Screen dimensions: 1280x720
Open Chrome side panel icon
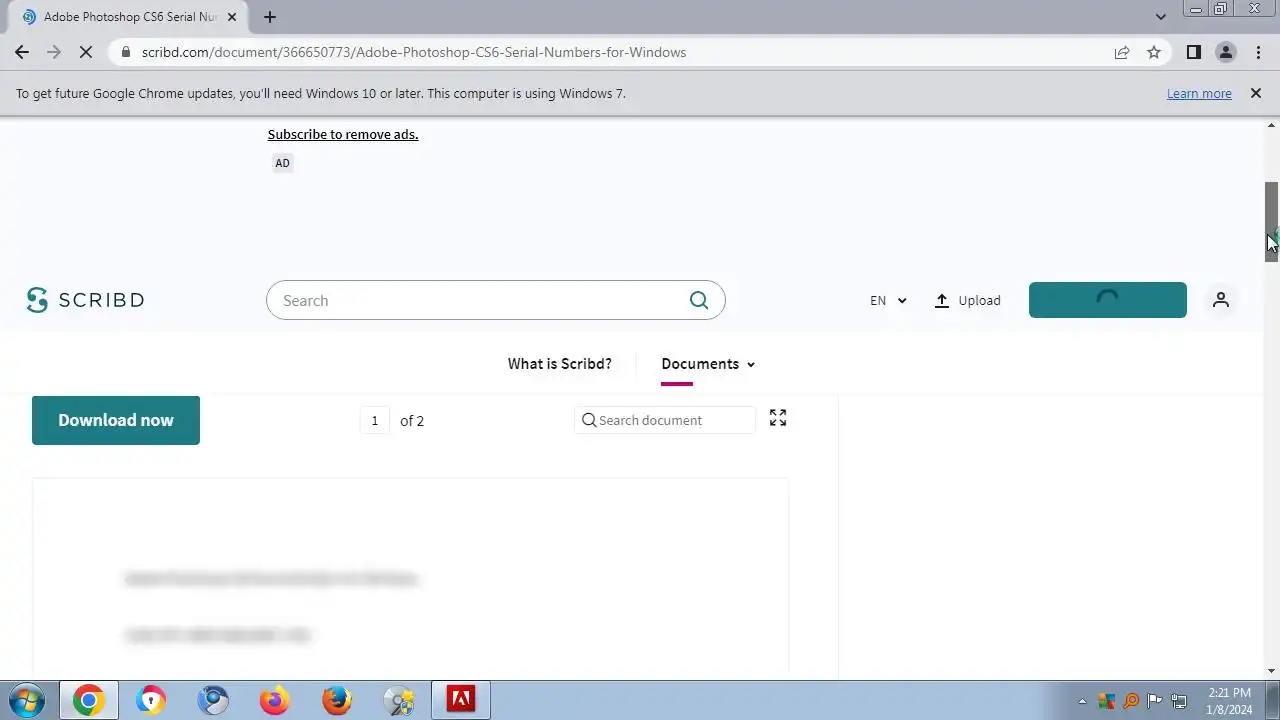(x=1193, y=52)
